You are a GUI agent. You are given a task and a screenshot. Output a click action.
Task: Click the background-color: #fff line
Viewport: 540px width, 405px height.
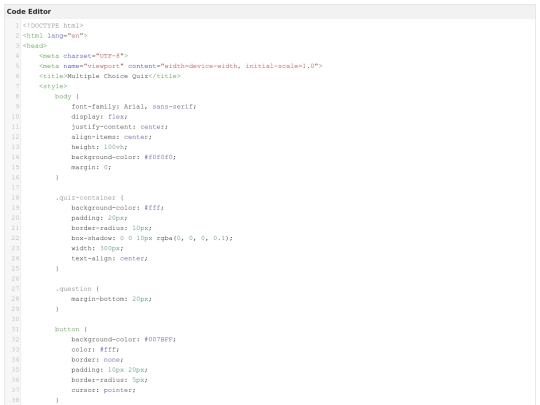click(x=117, y=208)
